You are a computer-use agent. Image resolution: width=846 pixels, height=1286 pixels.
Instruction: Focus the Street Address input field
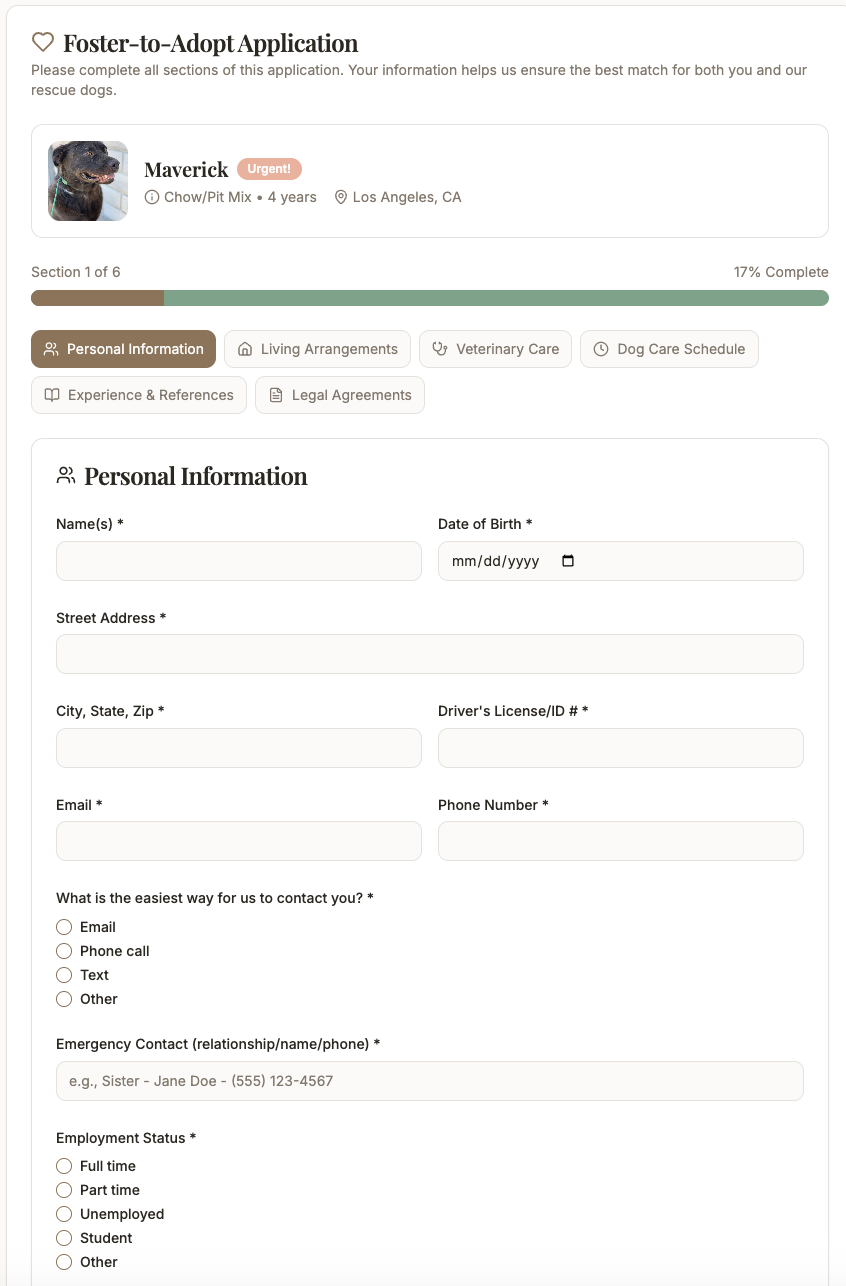[430, 654]
